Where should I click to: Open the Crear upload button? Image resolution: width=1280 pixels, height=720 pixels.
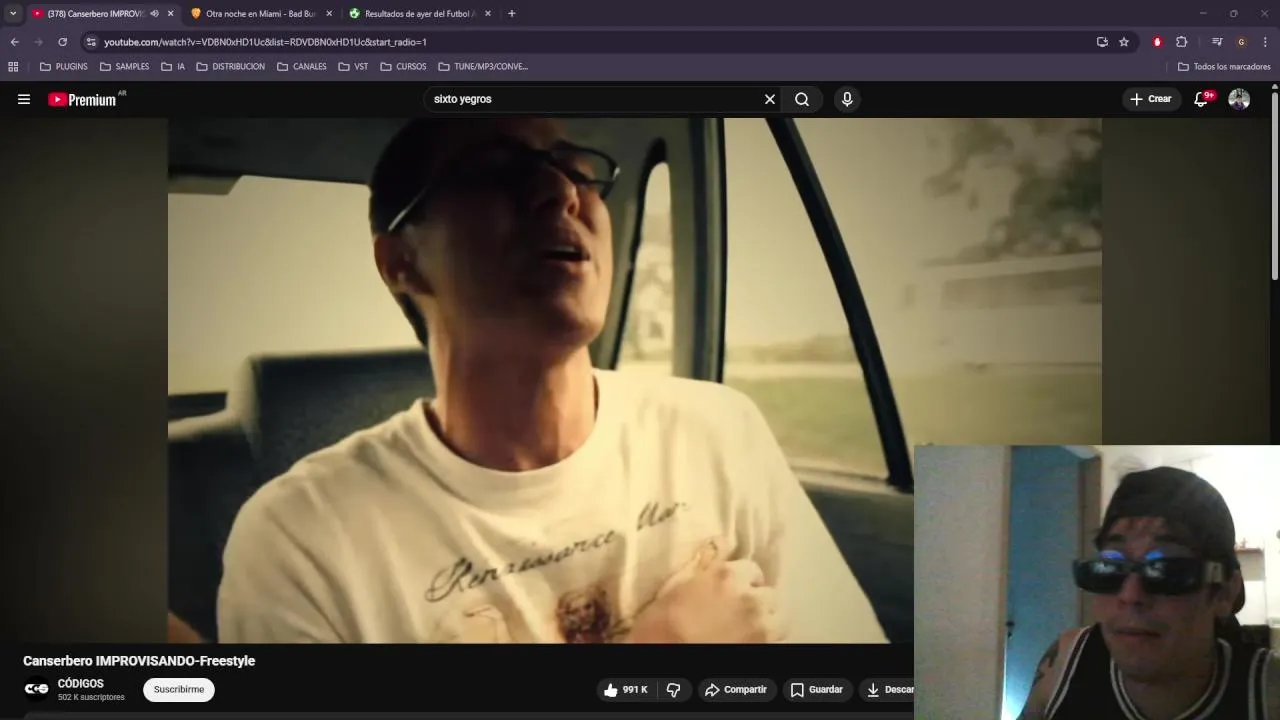[1151, 99]
